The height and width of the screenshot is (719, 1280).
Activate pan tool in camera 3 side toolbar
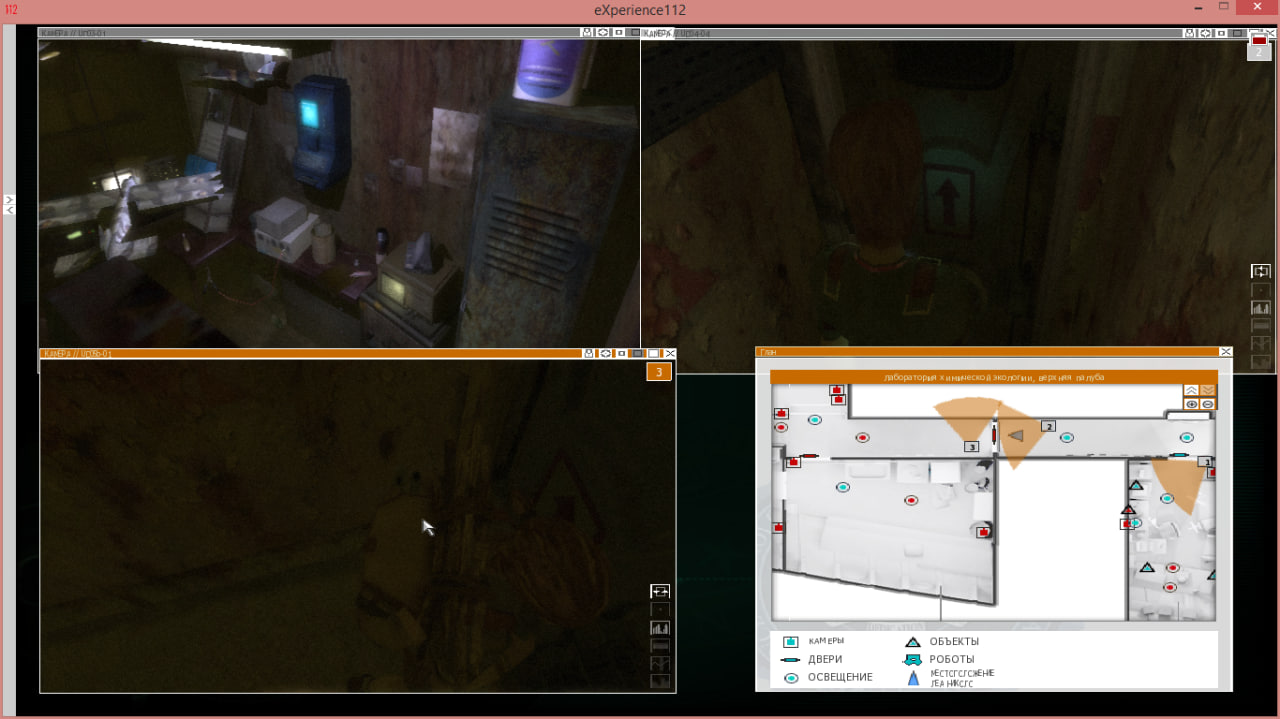[660, 591]
